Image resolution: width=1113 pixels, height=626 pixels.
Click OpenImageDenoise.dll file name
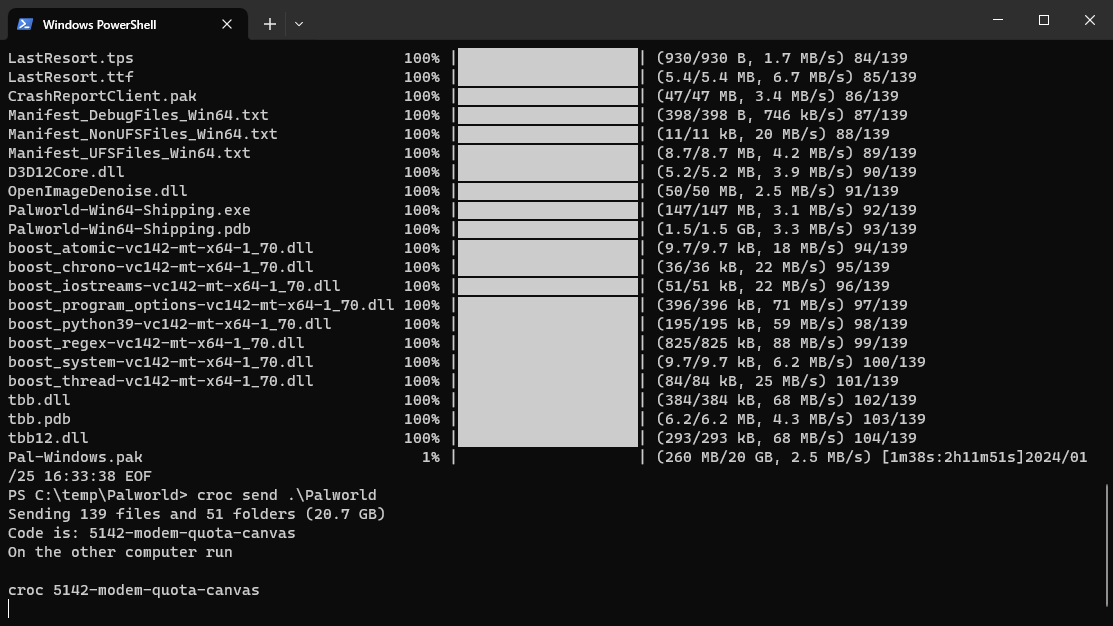tap(98, 192)
